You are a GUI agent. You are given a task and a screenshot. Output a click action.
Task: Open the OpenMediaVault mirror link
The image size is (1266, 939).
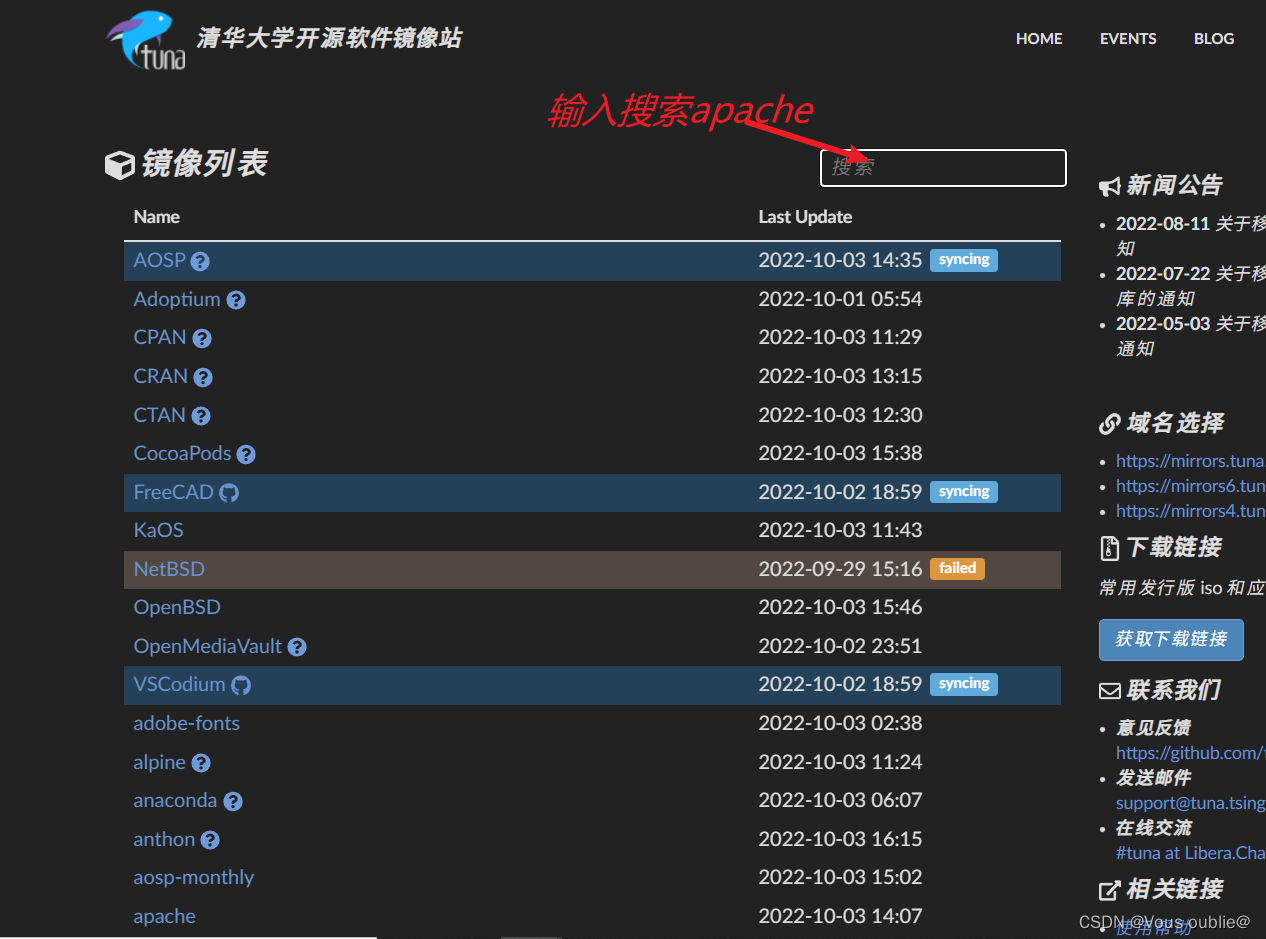tap(208, 646)
